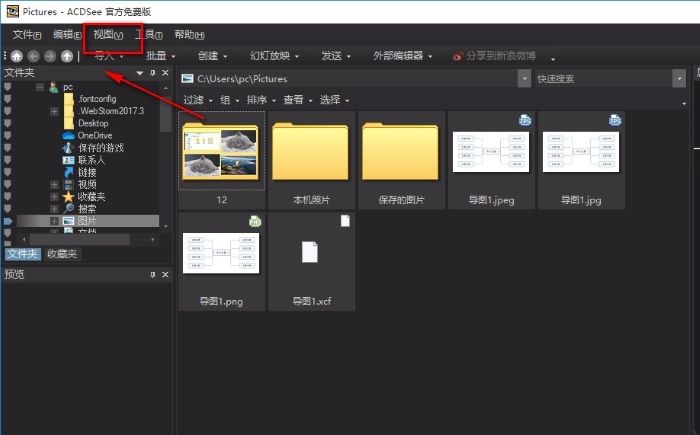This screenshot has height=435, width=700.
Task: Open the 选择 dropdown
Action: 335,100
